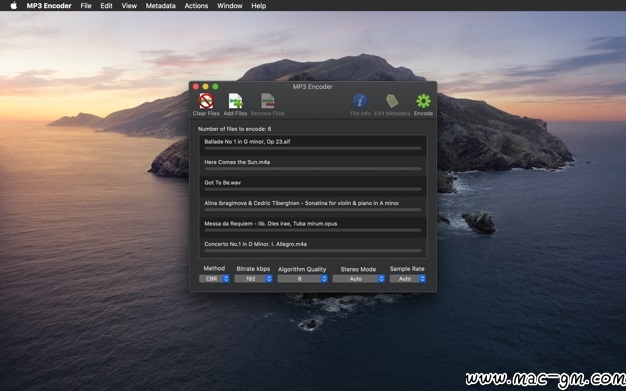
Task: Open the Stereo Mode dropdown
Action: pyautogui.click(x=359, y=279)
